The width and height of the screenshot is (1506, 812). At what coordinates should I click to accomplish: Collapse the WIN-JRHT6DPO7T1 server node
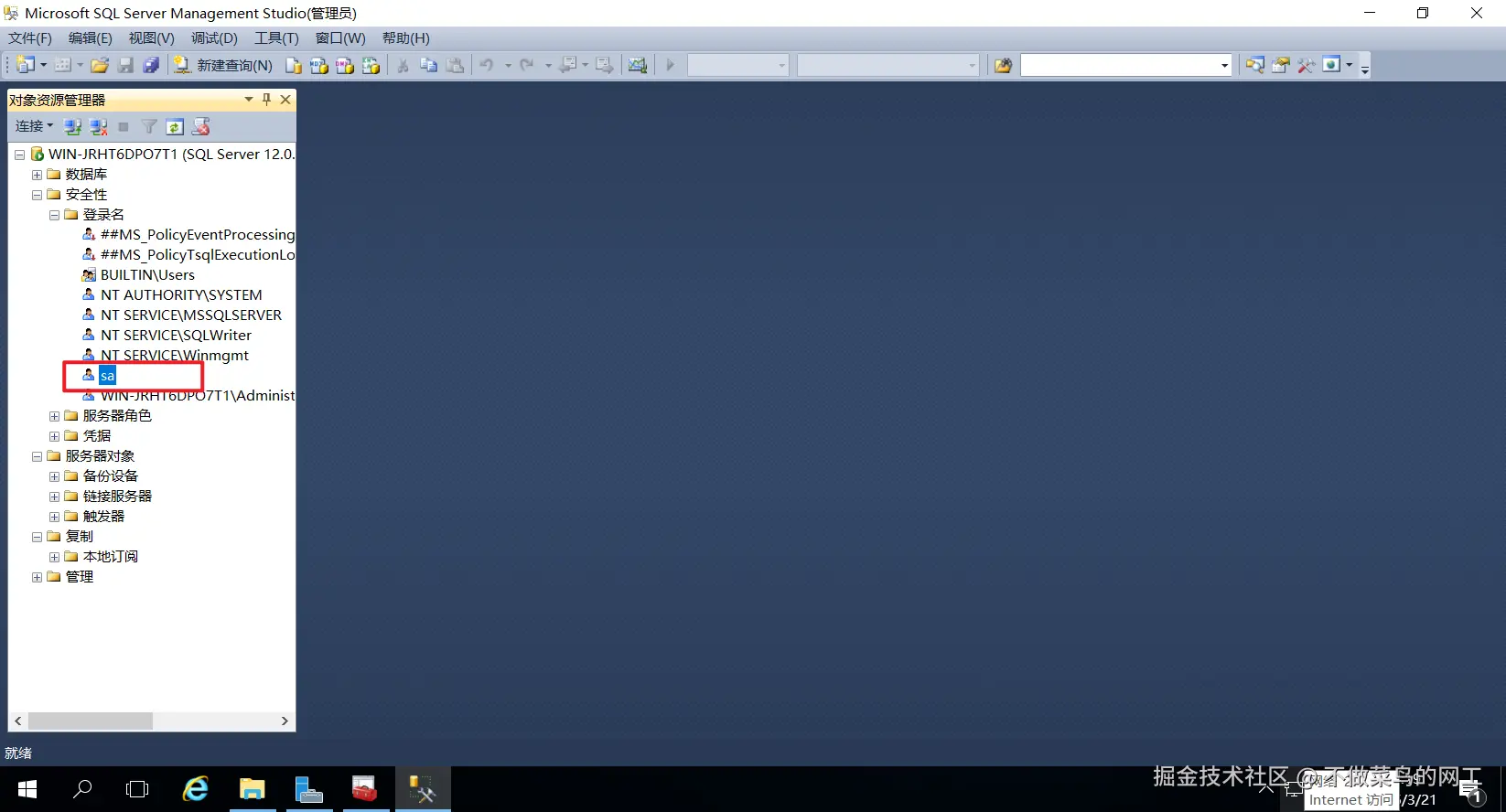19,155
